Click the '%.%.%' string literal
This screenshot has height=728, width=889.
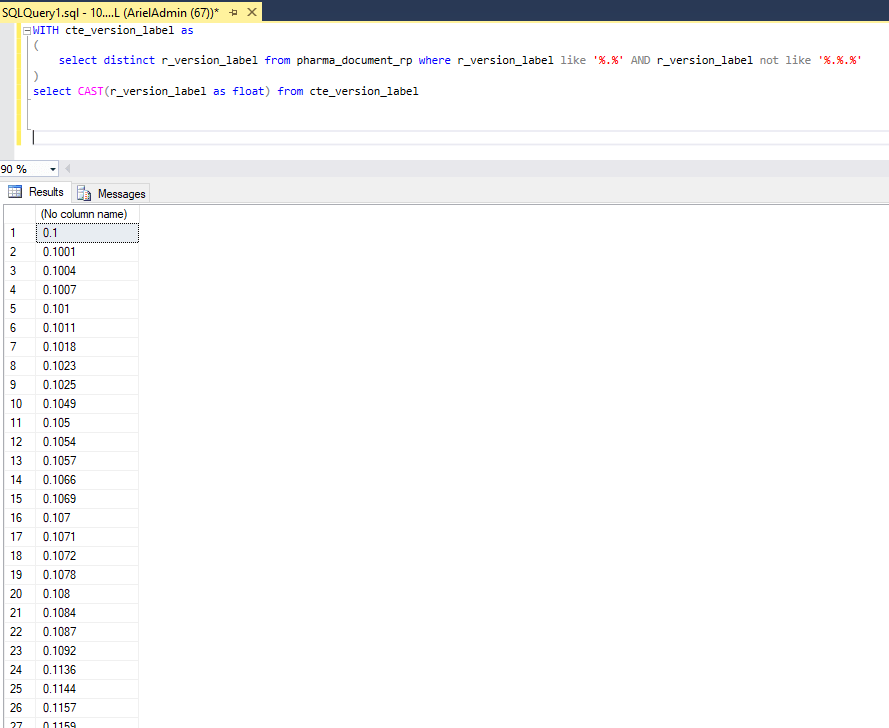[840, 61]
